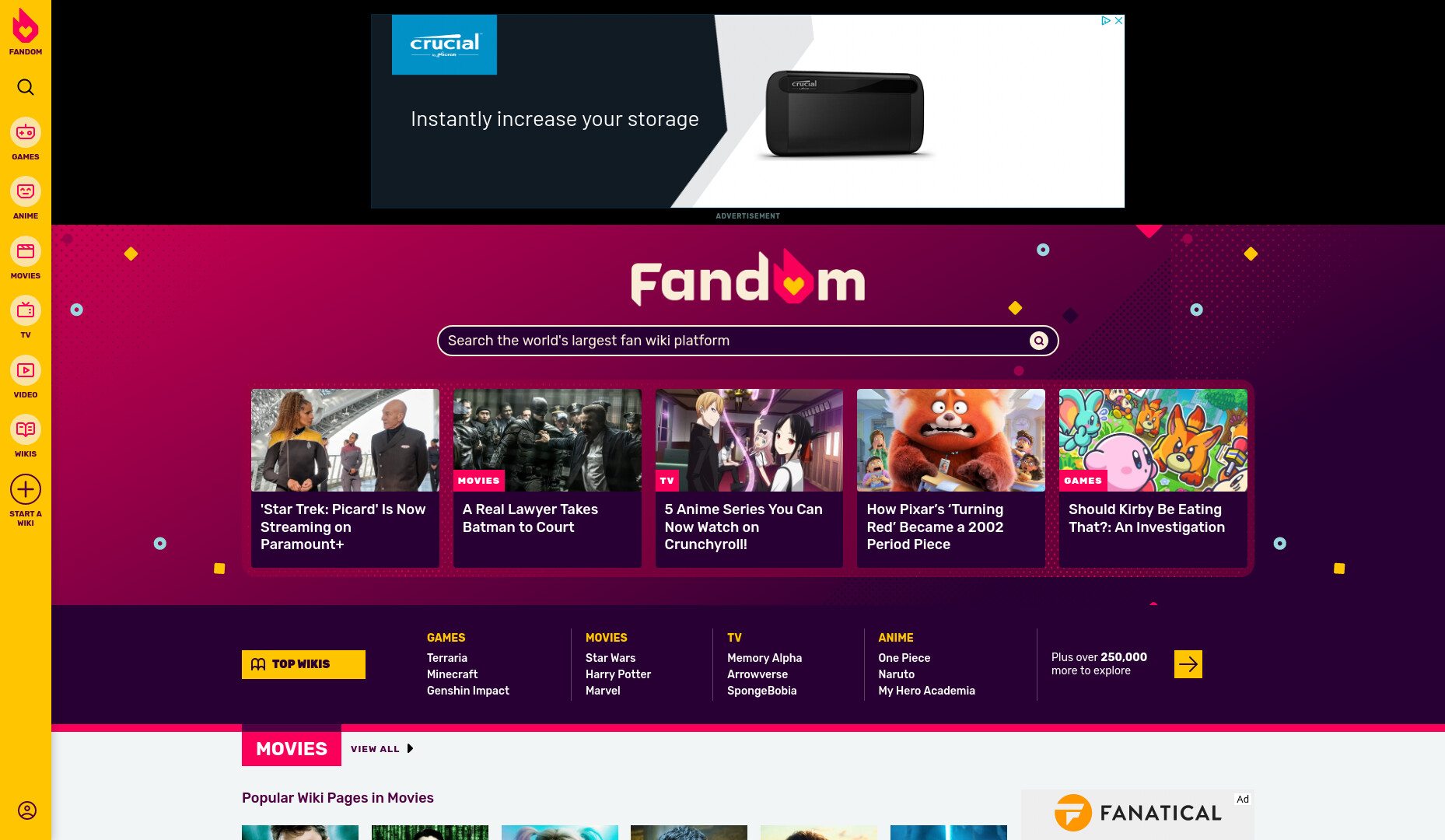Close the Crucial advertisement
1445x840 pixels.
pos(1118,21)
